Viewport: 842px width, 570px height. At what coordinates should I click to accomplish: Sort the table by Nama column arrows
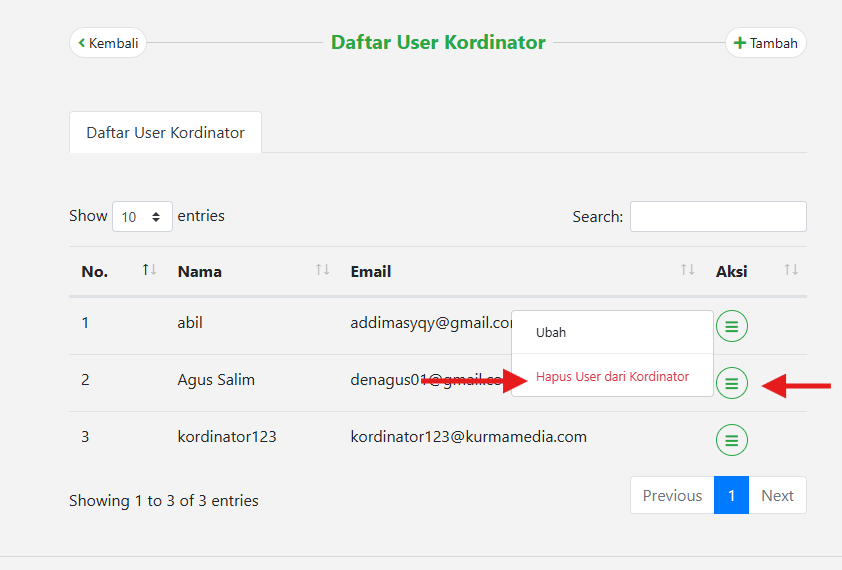322,270
